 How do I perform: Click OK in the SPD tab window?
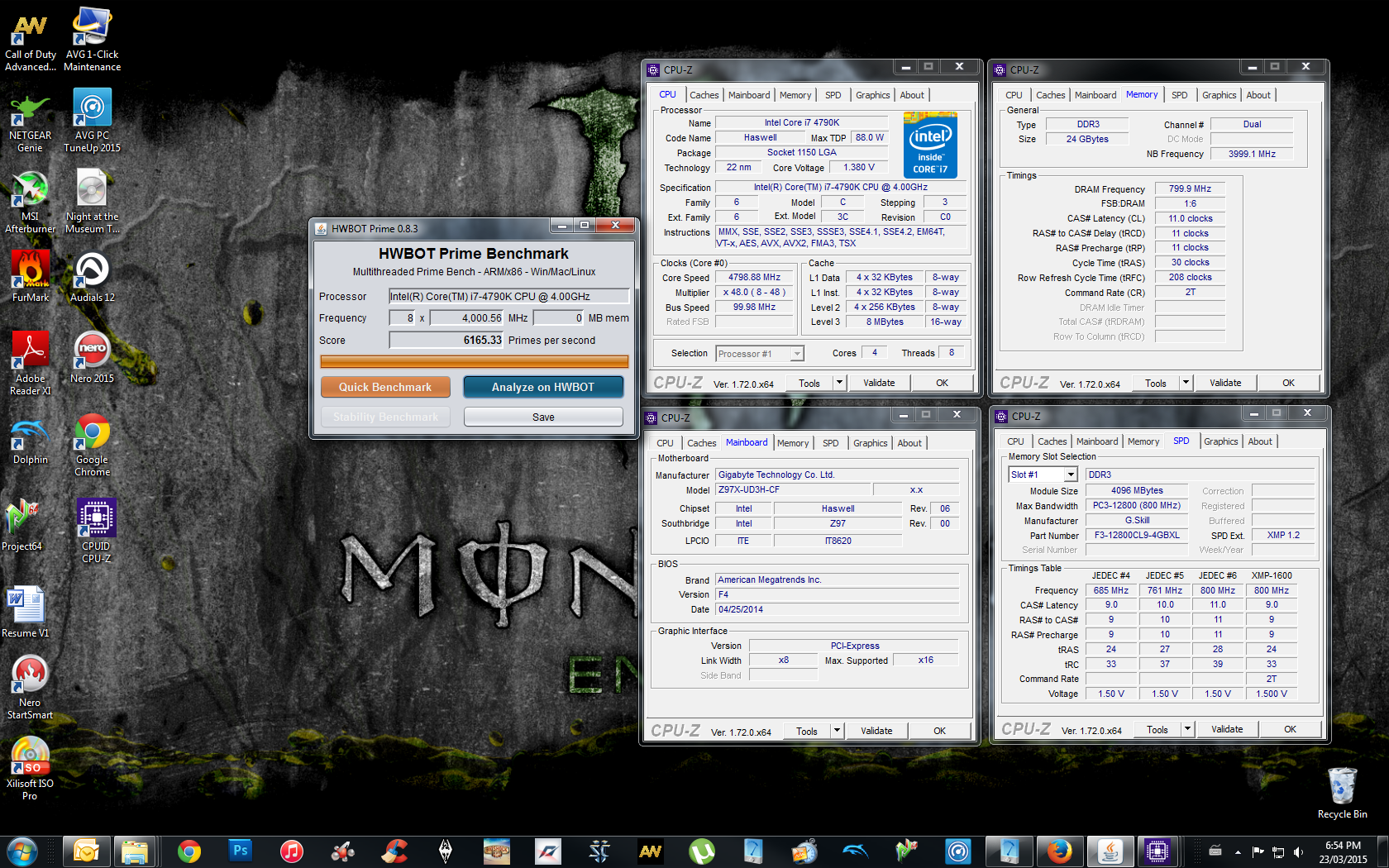tap(1290, 729)
